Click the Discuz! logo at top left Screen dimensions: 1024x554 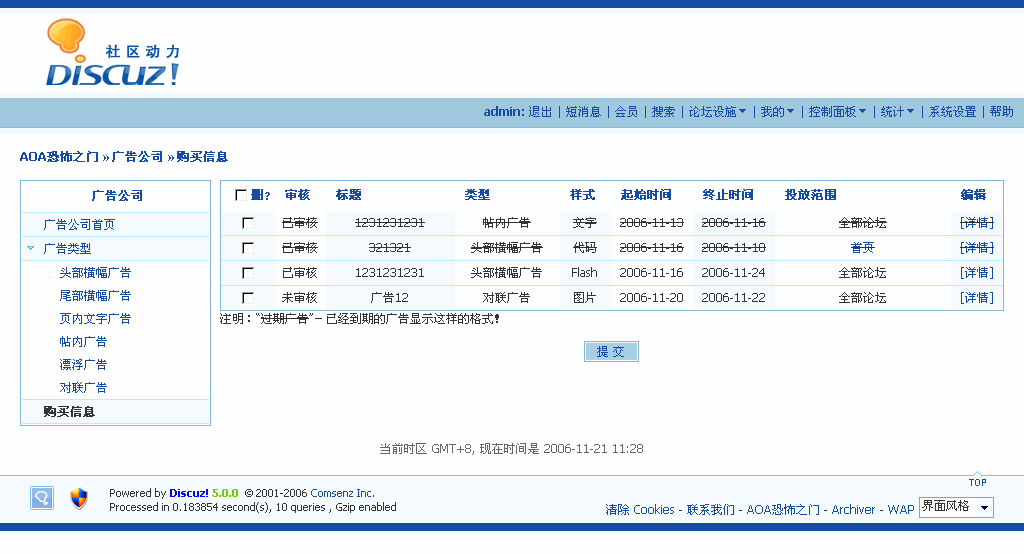pyautogui.click(x=112, y=55)
